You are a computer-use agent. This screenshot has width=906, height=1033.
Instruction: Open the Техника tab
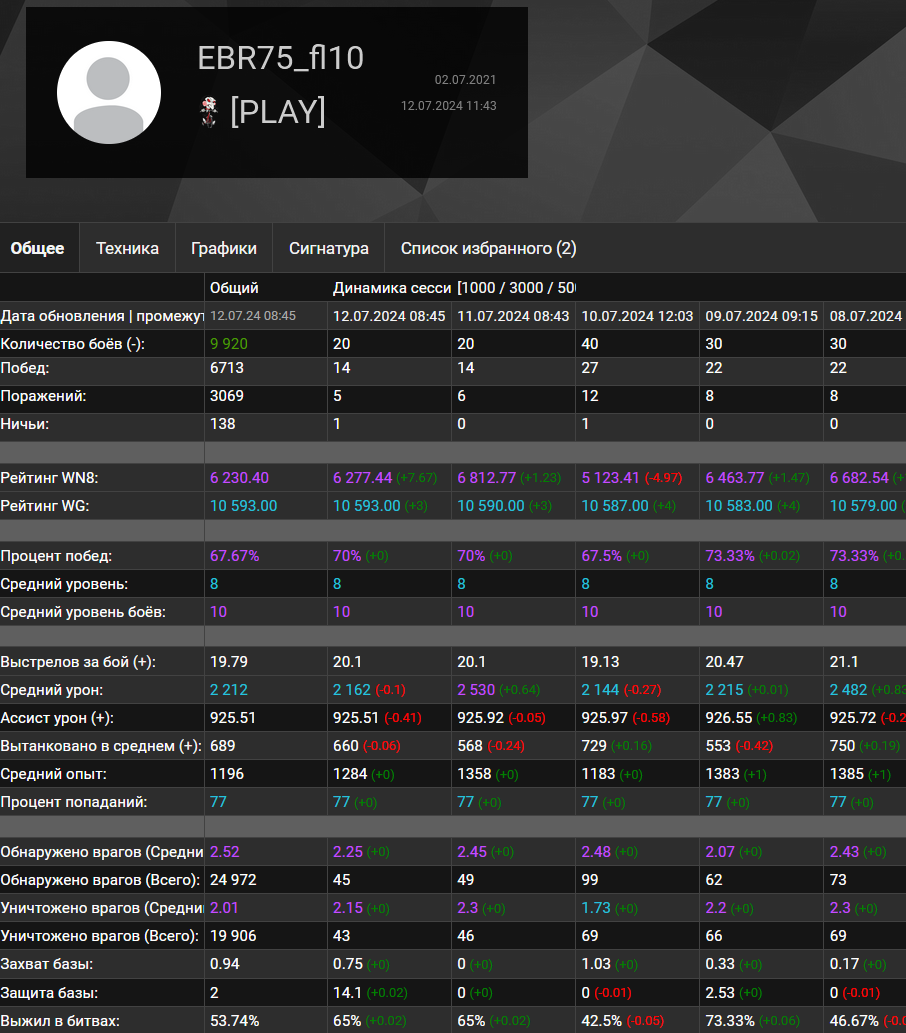pyautogui.click(x=127, y=248)
